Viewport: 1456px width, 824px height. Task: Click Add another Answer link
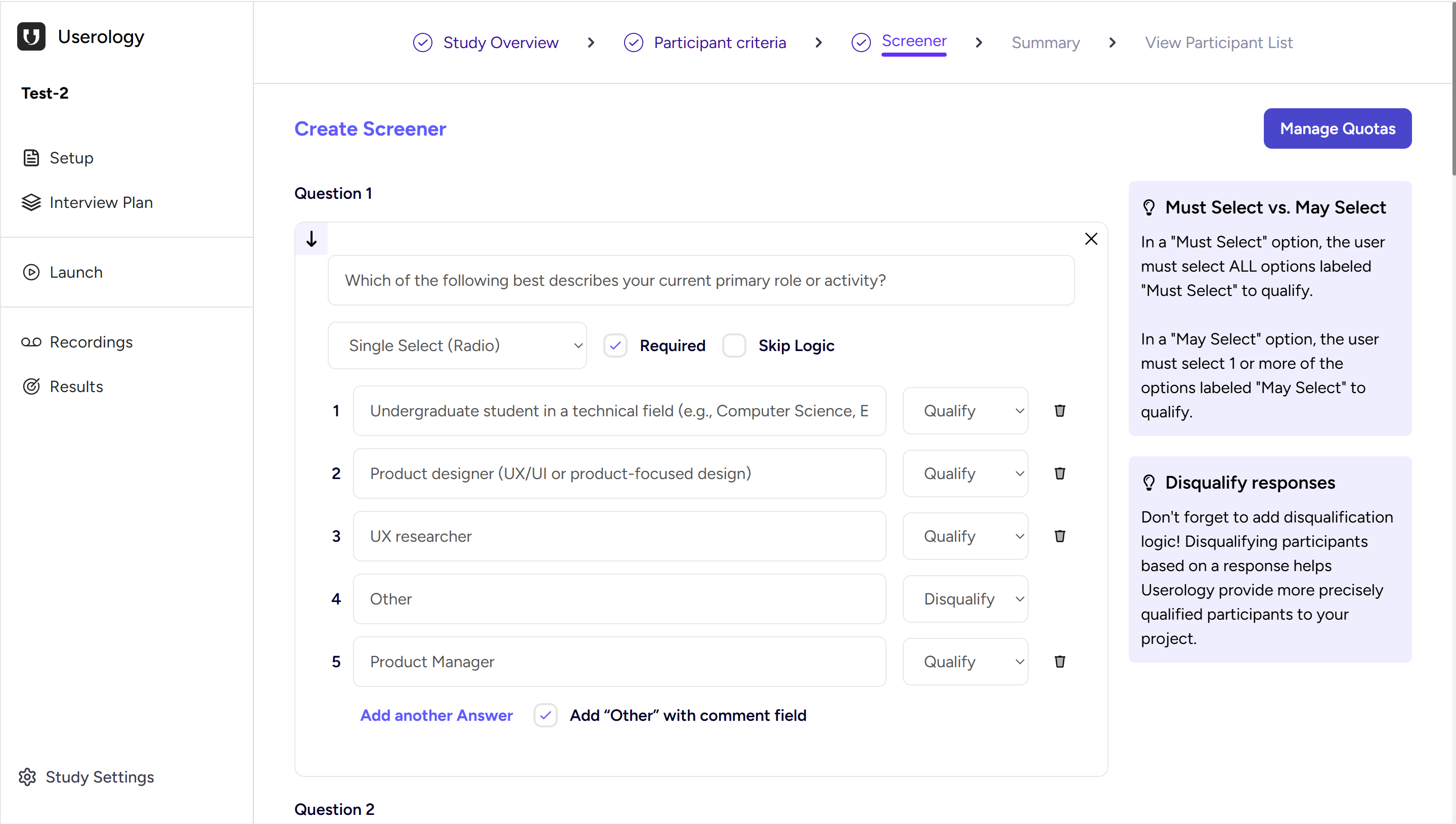pyautogui.click(x=436, y=715)
